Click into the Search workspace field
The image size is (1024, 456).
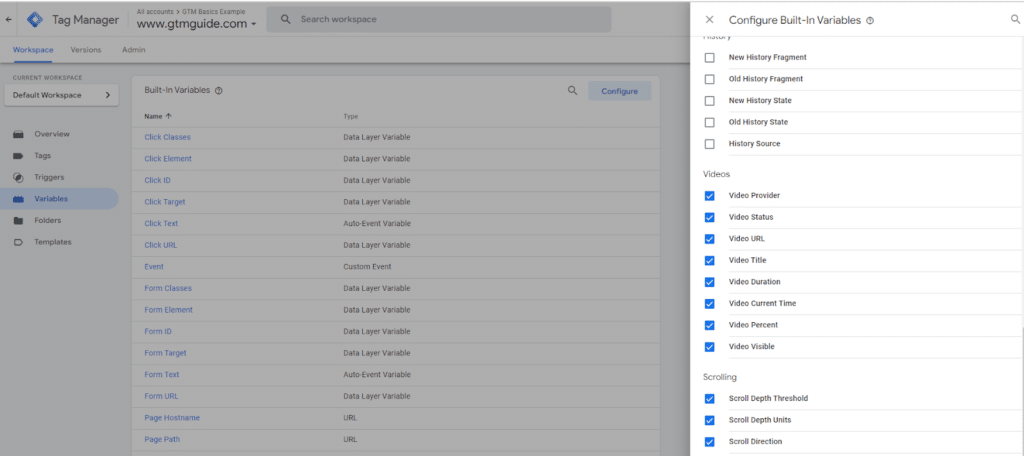pyautogui.click(x=439, y=20)
